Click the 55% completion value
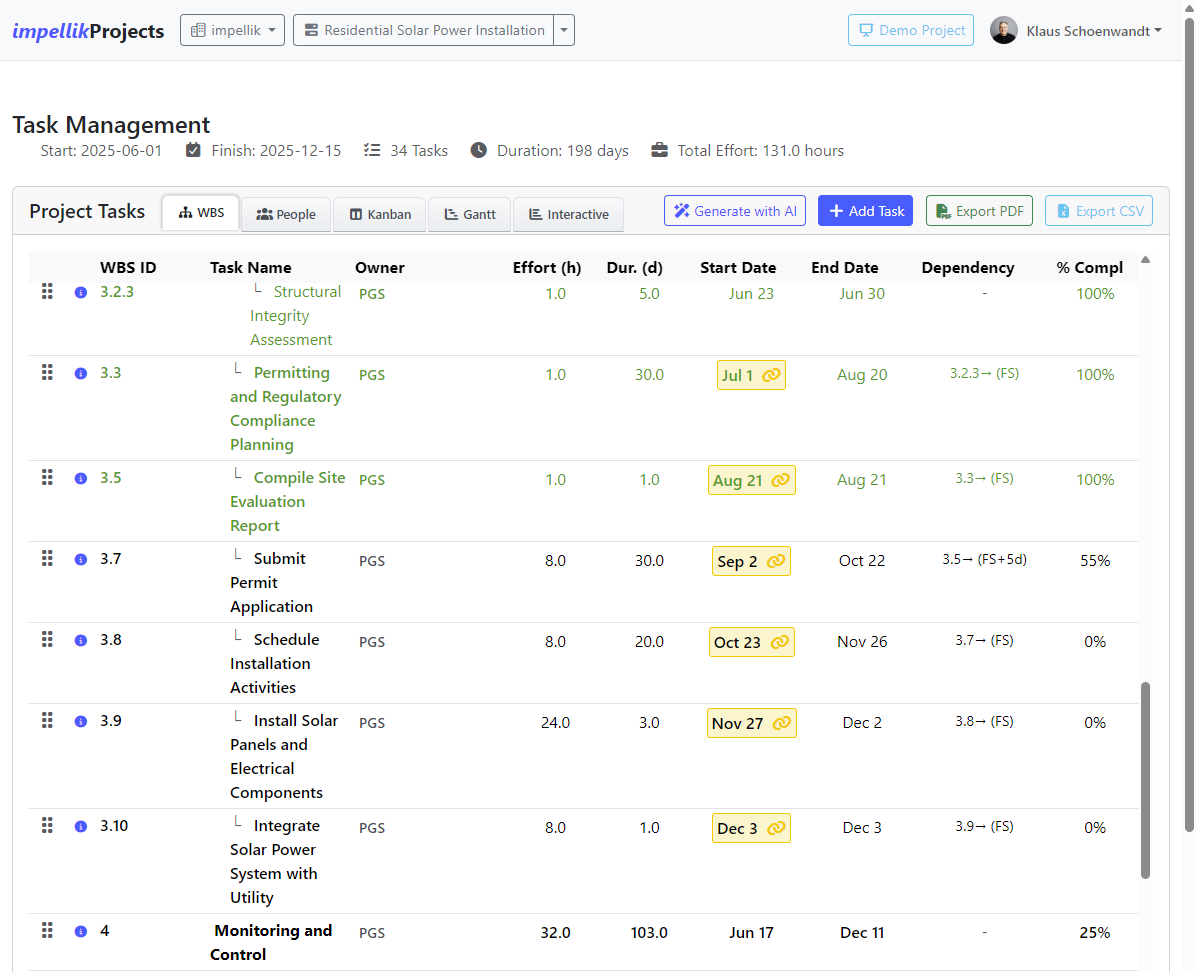 point(1095,561)
